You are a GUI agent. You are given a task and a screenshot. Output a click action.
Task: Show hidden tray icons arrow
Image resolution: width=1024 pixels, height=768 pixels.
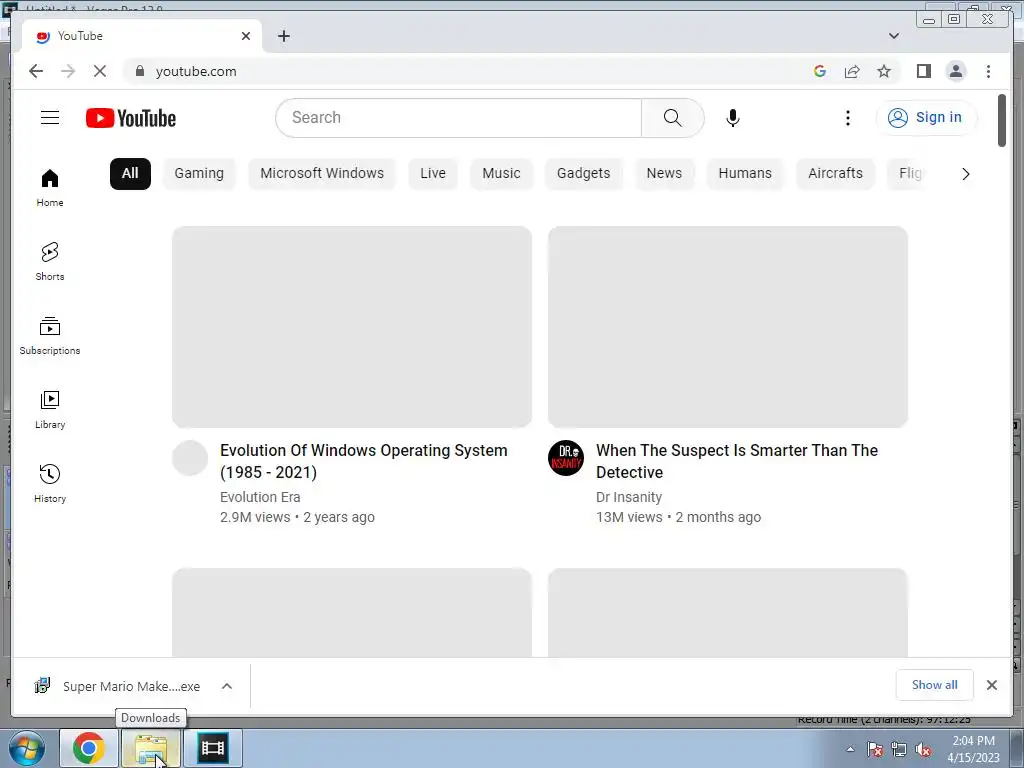(x=850, y=750)
